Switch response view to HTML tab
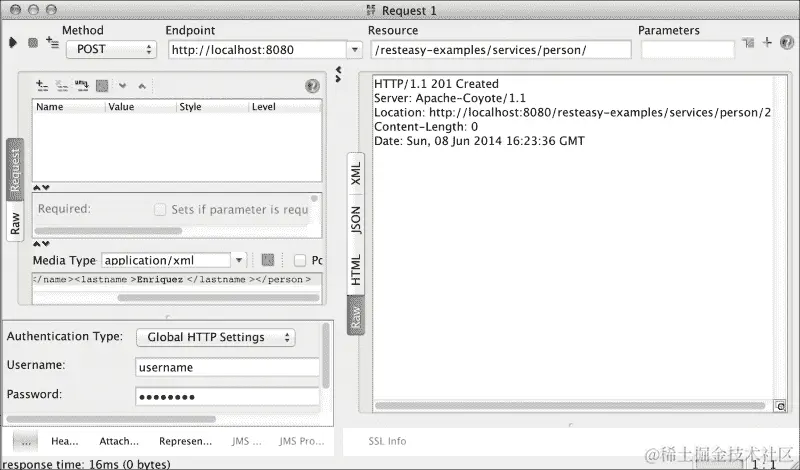 (356, 269)
